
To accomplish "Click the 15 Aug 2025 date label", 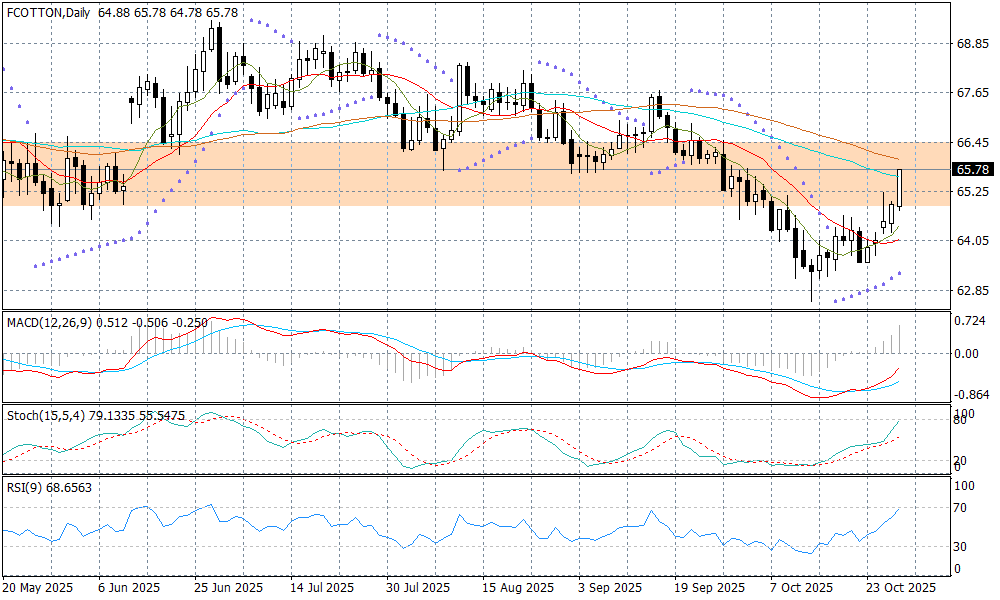I will pyautogui.click(x=517, y=587).
